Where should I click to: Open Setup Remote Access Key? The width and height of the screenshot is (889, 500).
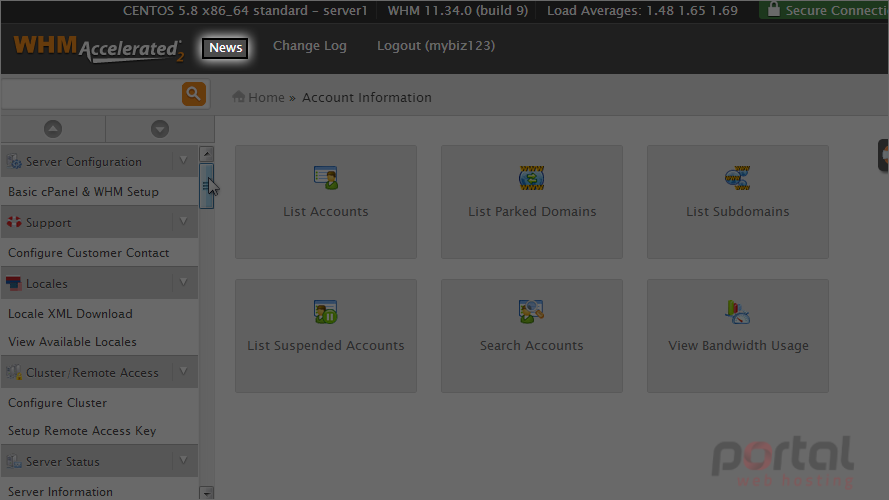[x=82, y=431]
